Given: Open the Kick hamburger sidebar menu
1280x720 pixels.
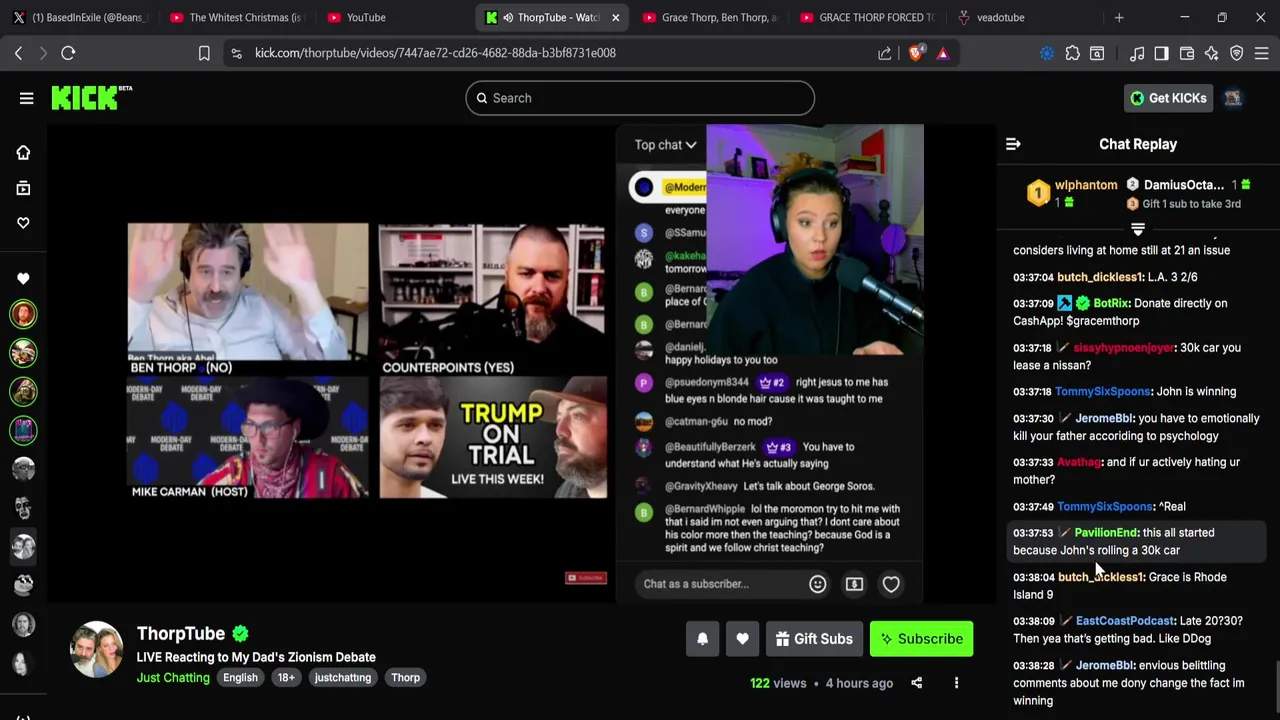Looking at the screenshot, I should [26, 98].
